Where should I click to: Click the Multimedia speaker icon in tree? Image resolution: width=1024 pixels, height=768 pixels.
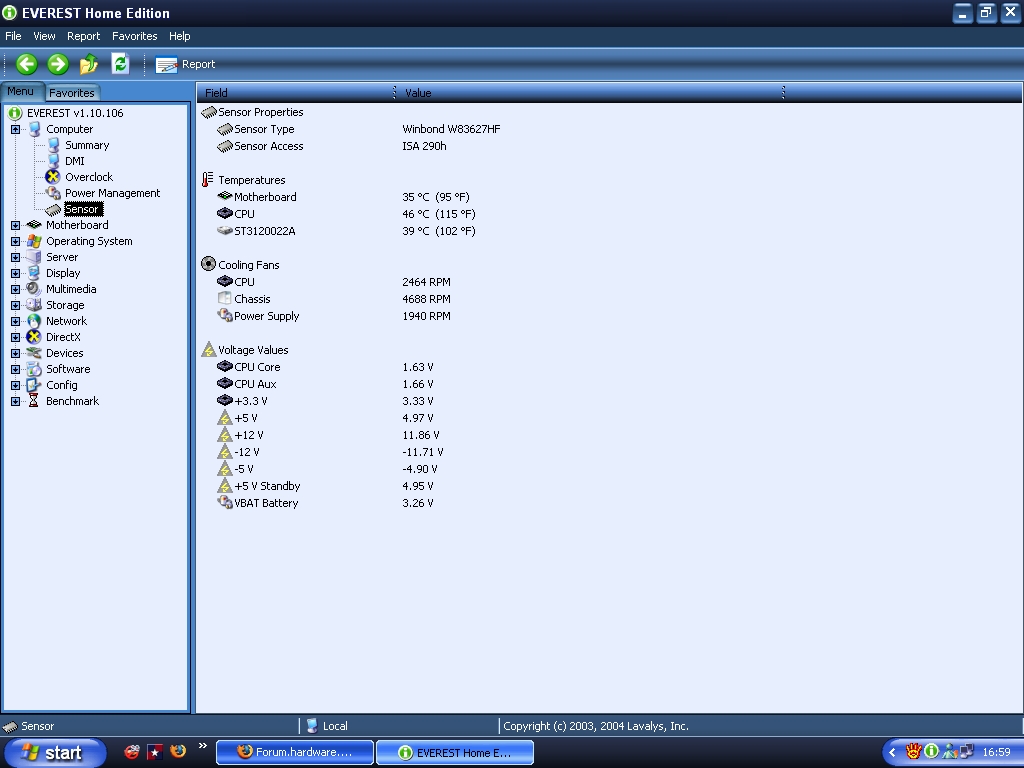point(34,289)
